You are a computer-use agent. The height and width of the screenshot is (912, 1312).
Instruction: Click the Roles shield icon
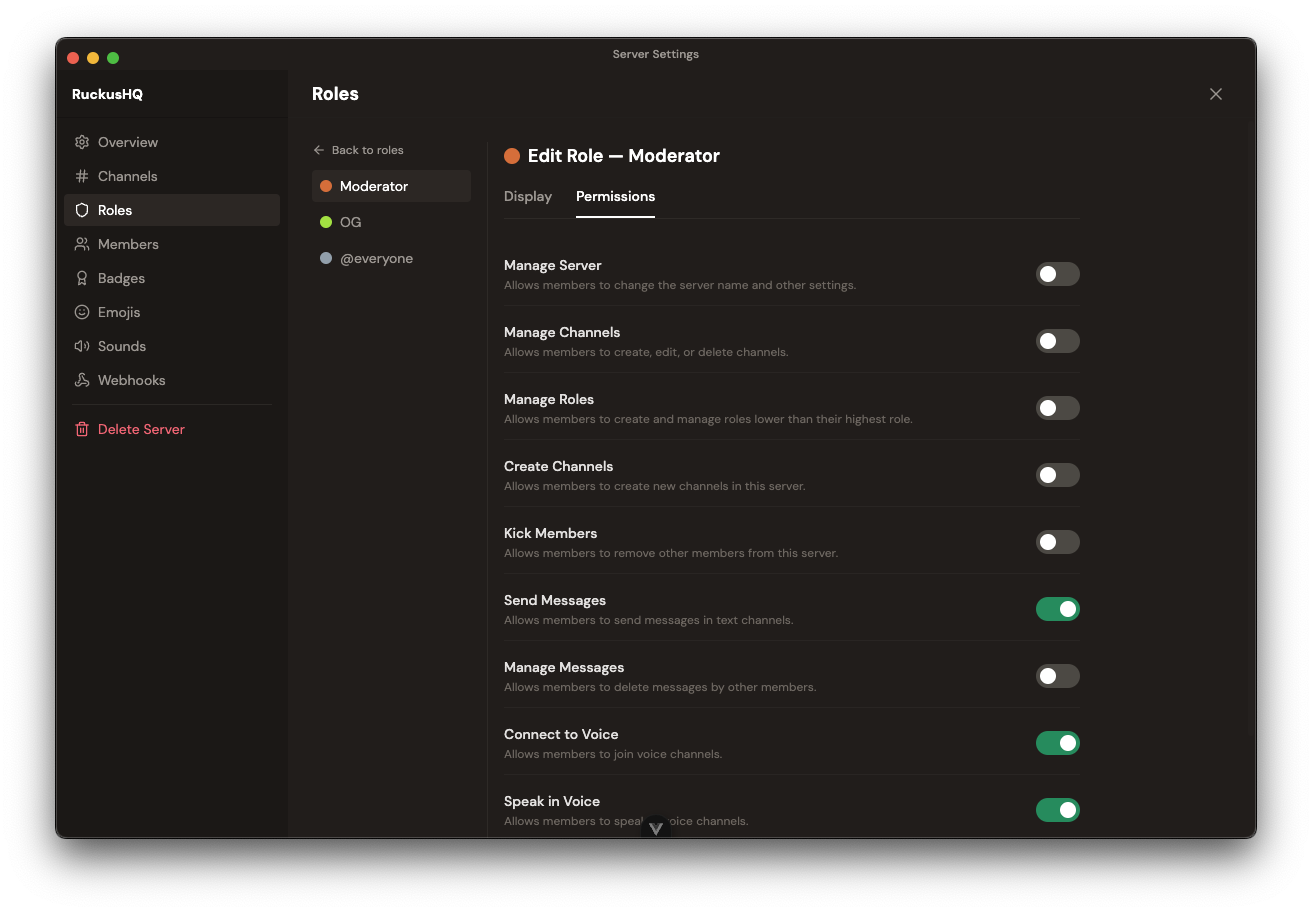tap(82, 210)
